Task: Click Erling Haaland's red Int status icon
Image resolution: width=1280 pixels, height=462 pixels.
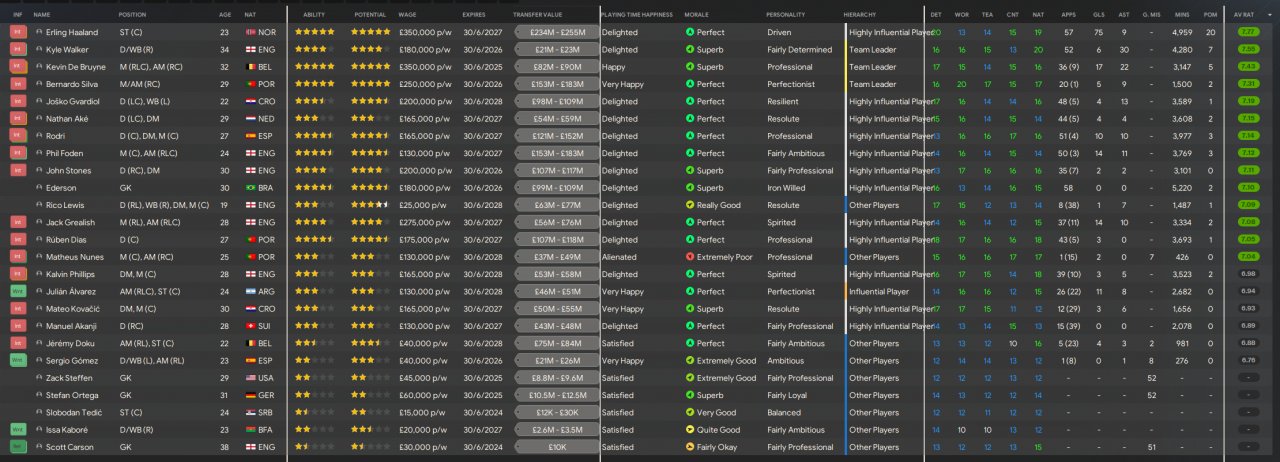Action: (x=17, y=32)
